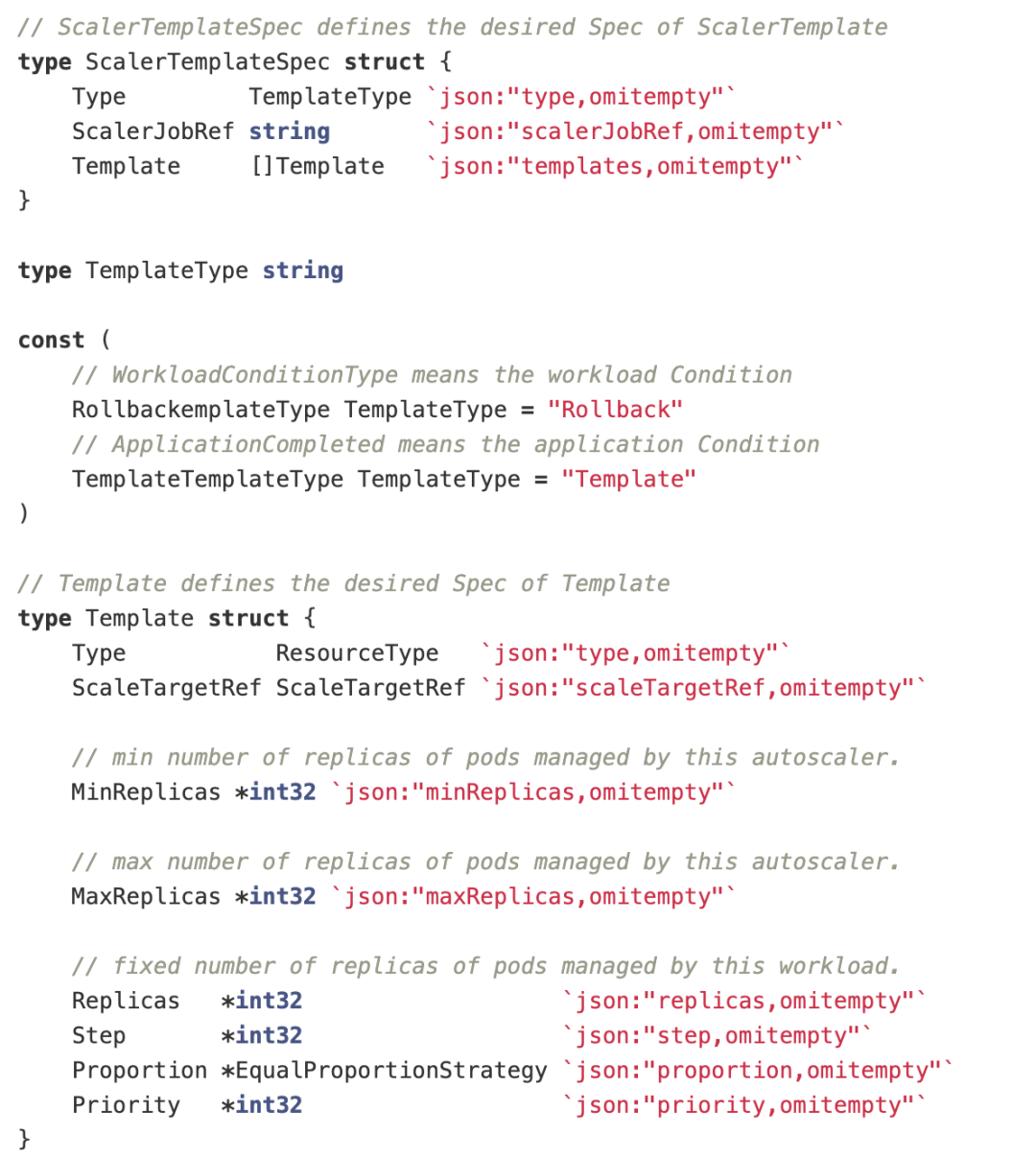The image size is (1036, 1158).
Task: Click the json templates tag
Action: click(x=615, y=166)
